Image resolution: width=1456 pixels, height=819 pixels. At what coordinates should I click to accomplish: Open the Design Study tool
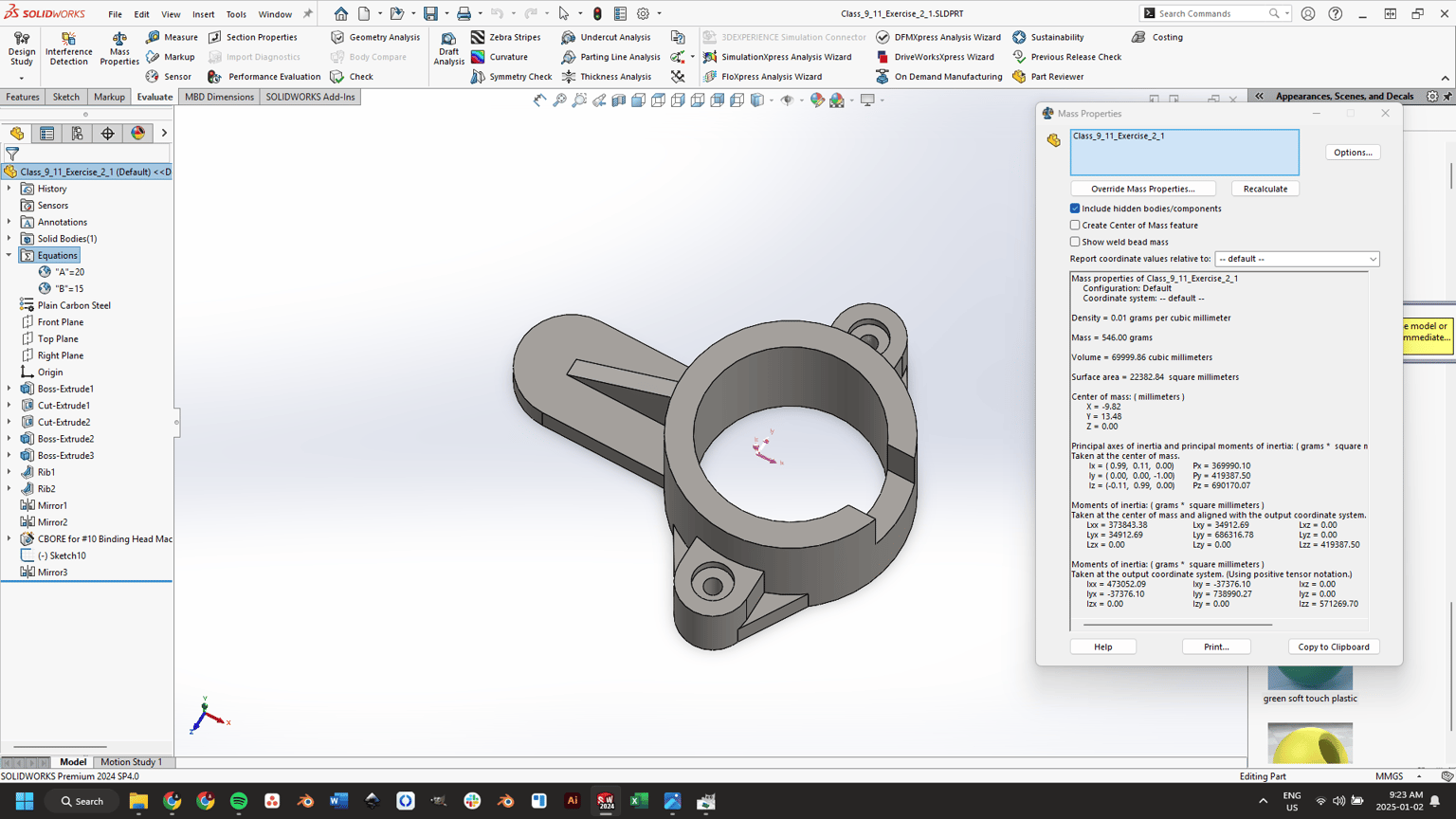coord(21,49)
